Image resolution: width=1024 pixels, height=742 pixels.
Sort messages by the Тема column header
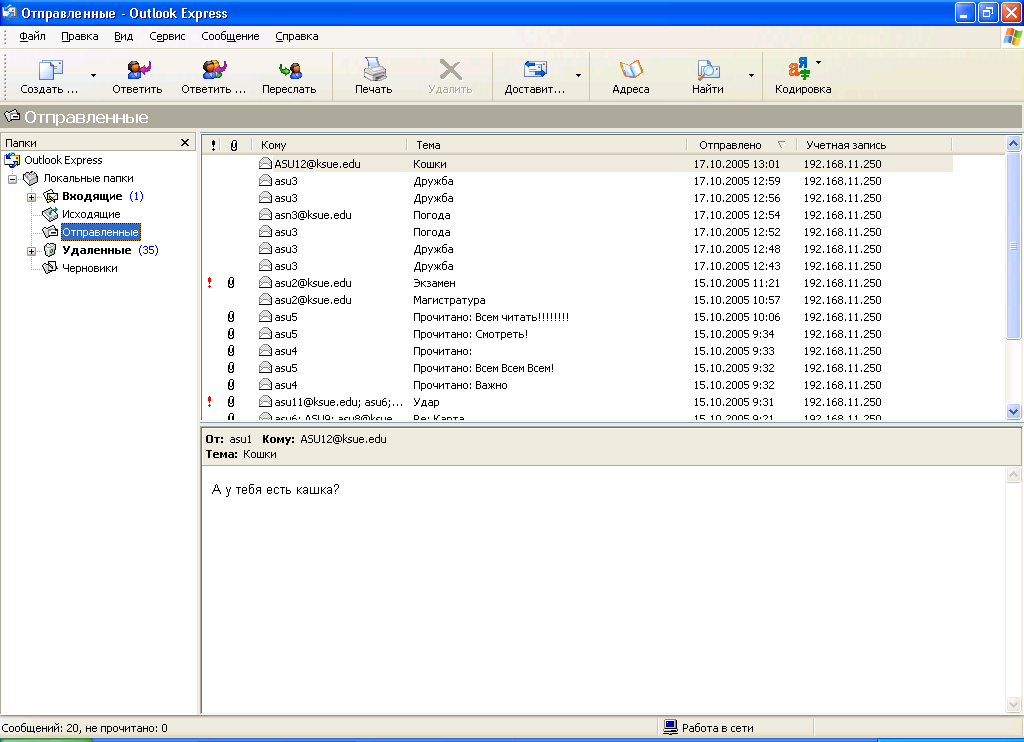pyautogui.click(x=547, y=145)
